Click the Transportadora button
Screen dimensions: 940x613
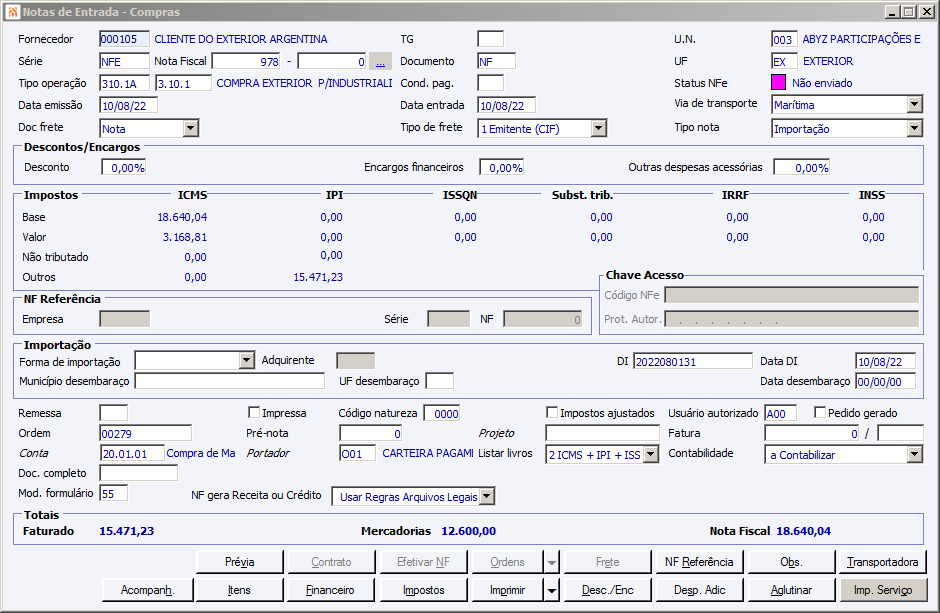pyautogui.click(x=883, y=562)
